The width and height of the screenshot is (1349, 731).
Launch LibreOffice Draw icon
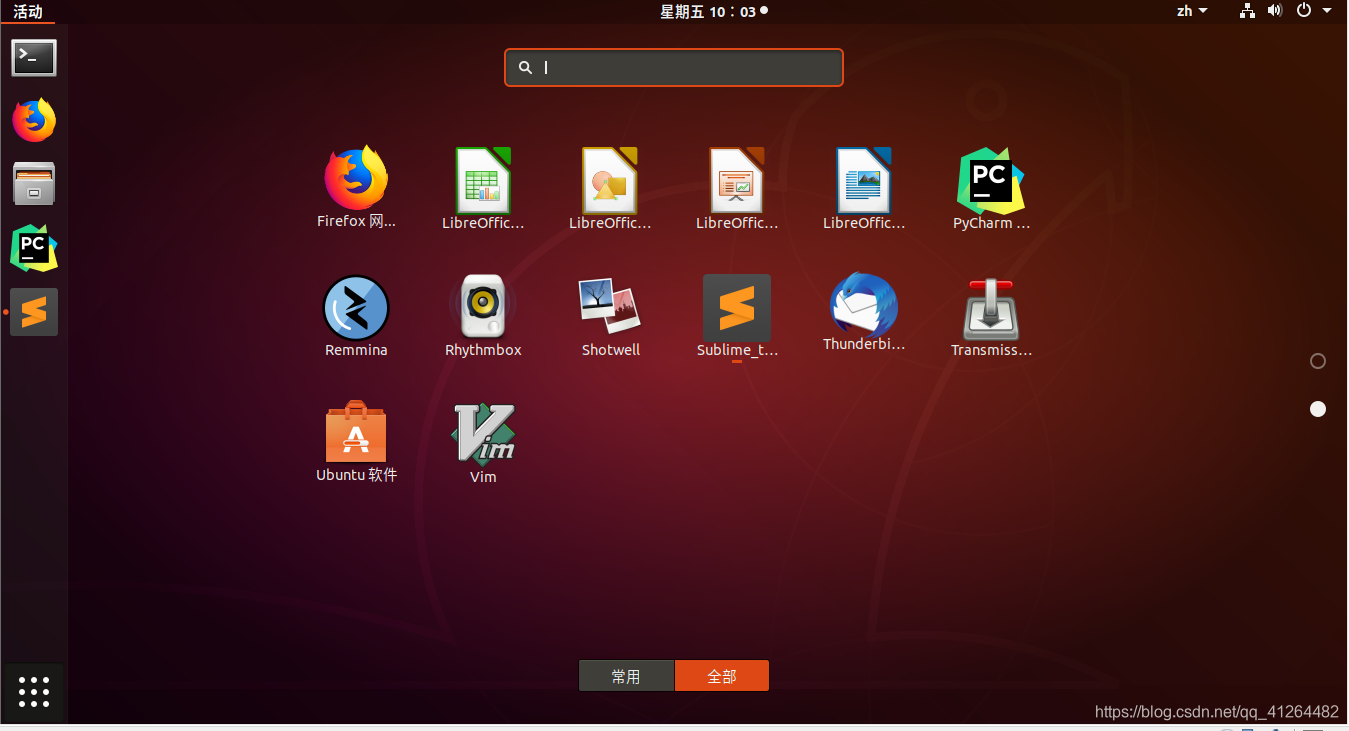click(x=610, y=181)
